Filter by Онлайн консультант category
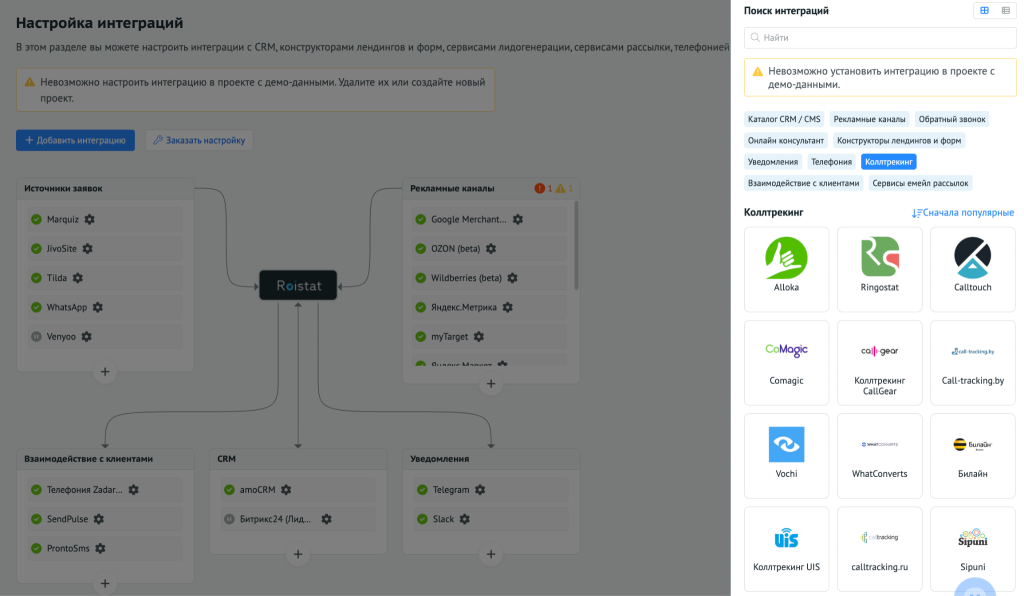The width and height of the screenshot is (1024, 596). (x=786, y=140)
